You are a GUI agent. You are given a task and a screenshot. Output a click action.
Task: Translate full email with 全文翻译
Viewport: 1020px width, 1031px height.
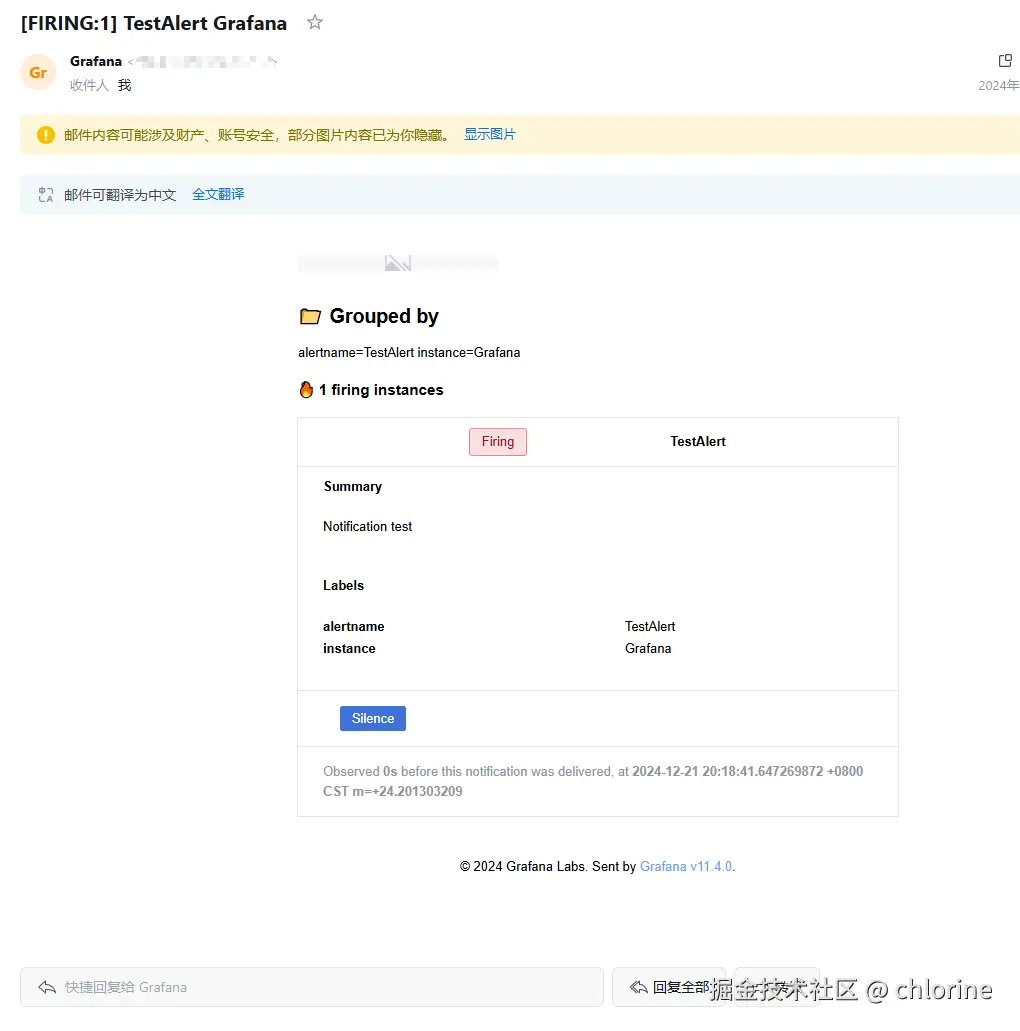(218, 194)
